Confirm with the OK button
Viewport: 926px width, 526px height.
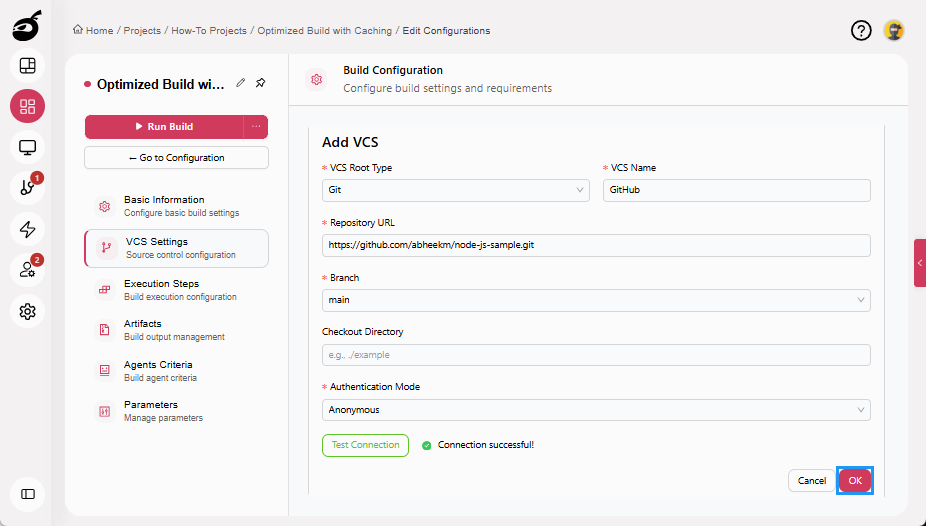pyautogui.click(x=855, y=481)
